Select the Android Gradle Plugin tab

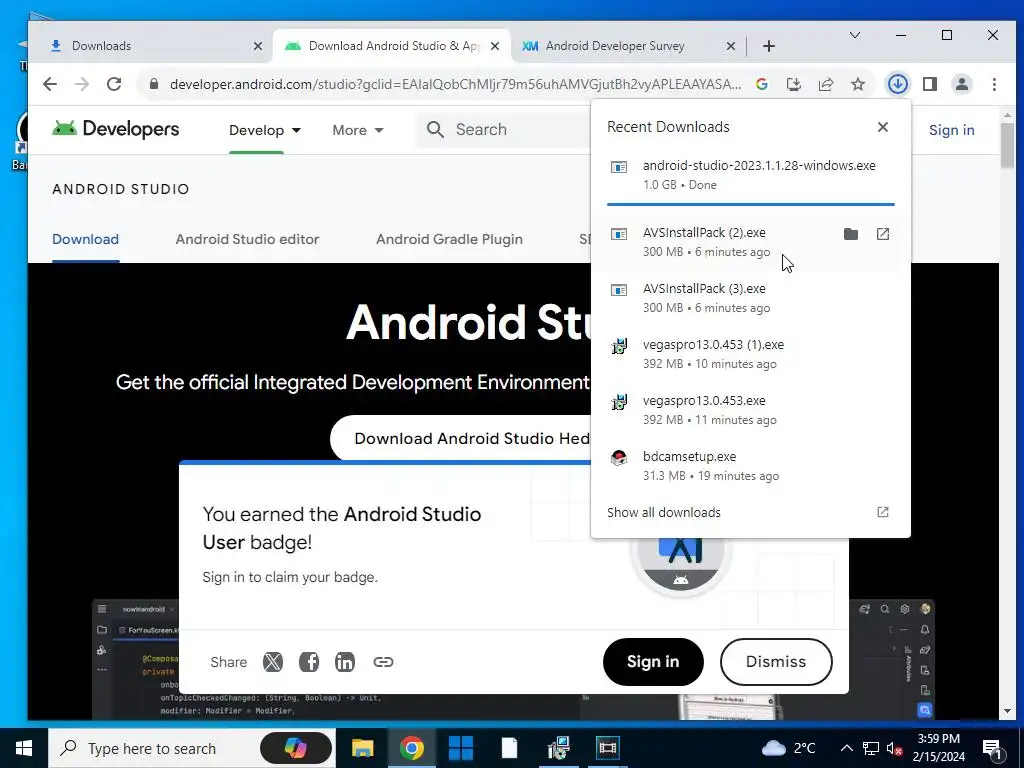449,239
